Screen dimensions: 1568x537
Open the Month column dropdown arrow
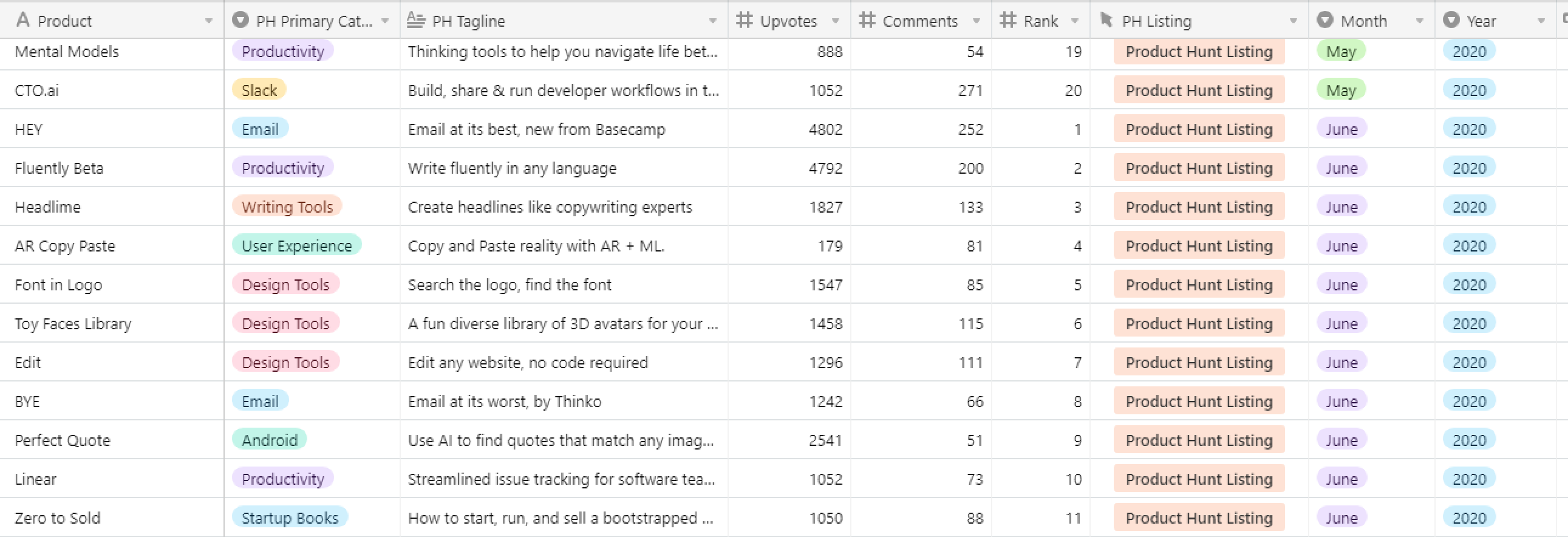(x=1420, y=21)
